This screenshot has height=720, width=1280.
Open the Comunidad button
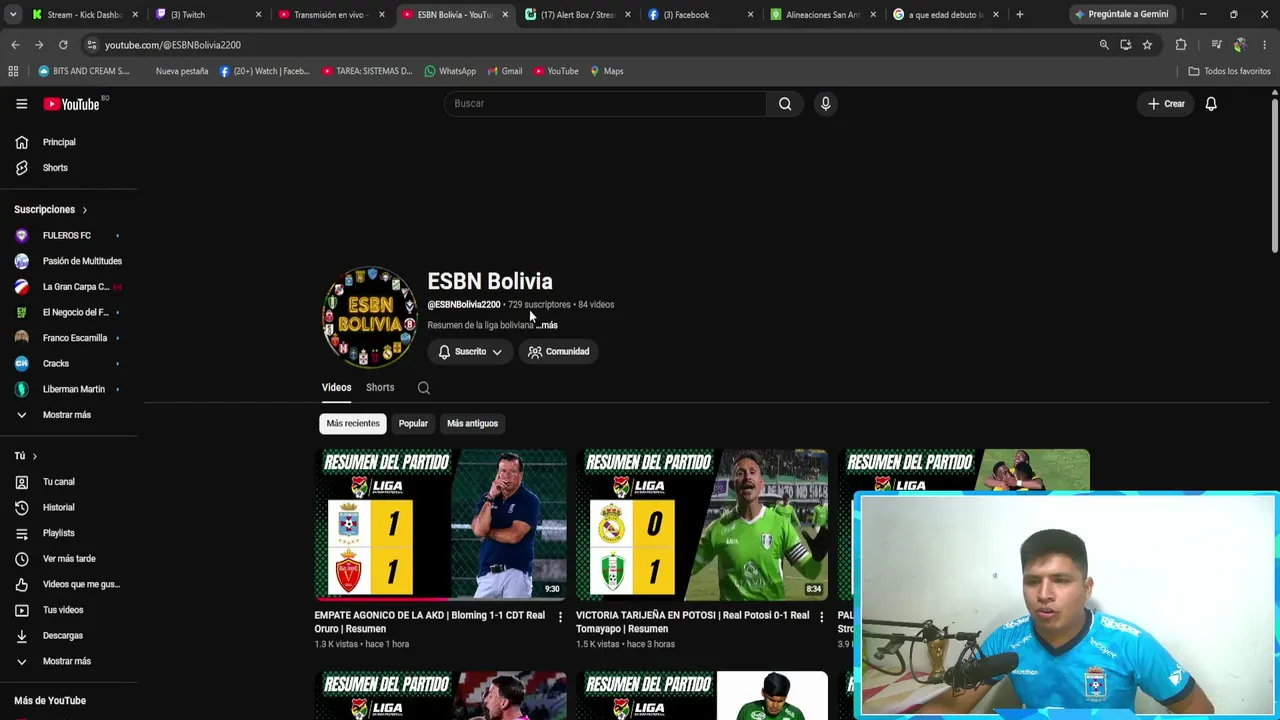(558, 352)
